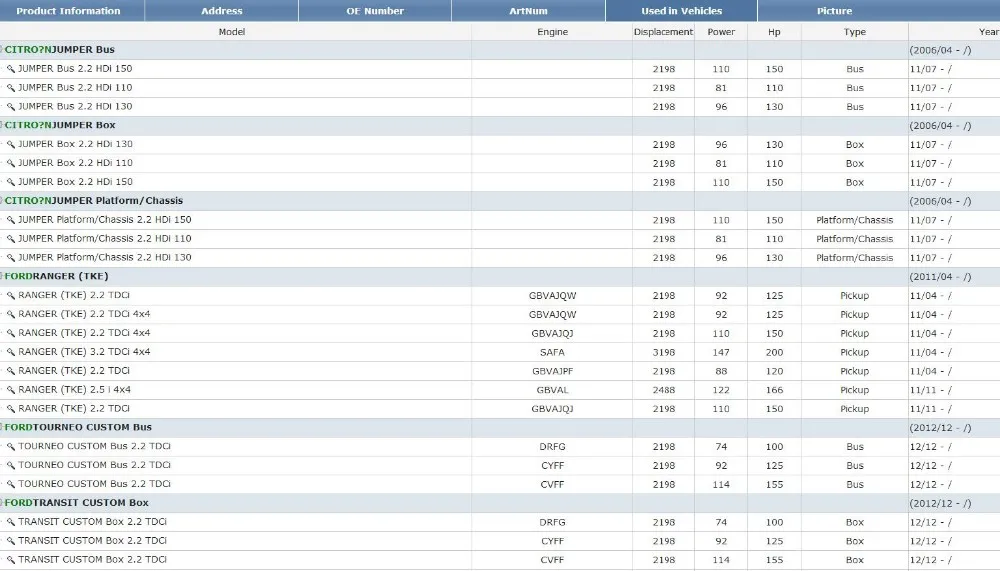Image resolution: width=1000 pixels, height=571 pixels.
Task: Collapse the FORDTOURNEO CUSTOM Bus group
Action: (2, 427)
